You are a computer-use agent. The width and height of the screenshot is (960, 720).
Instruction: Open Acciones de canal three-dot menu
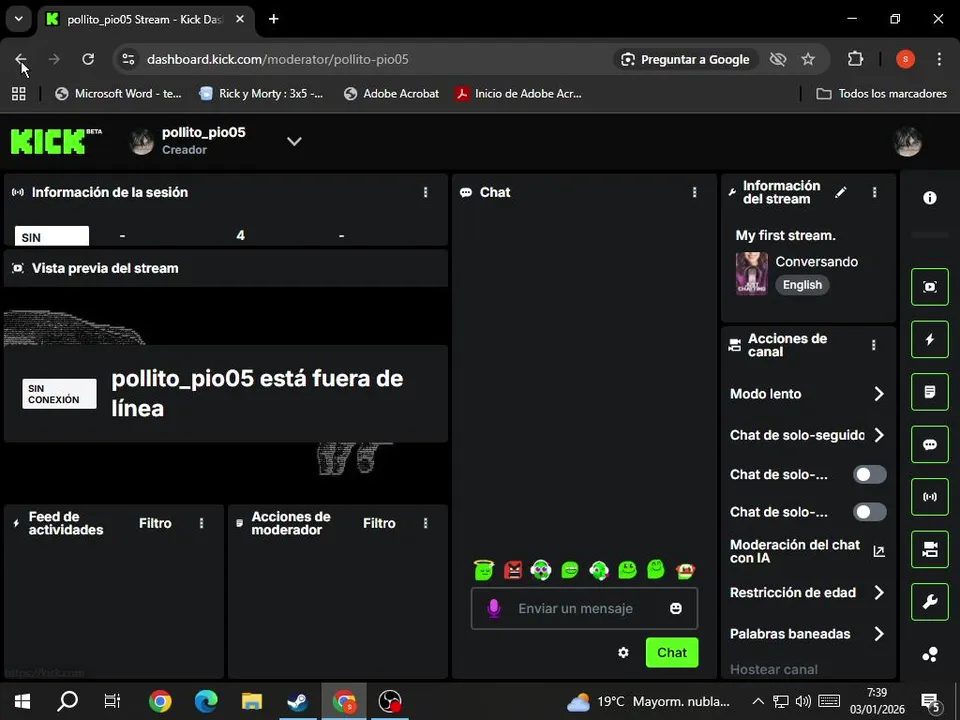(874, 345)
